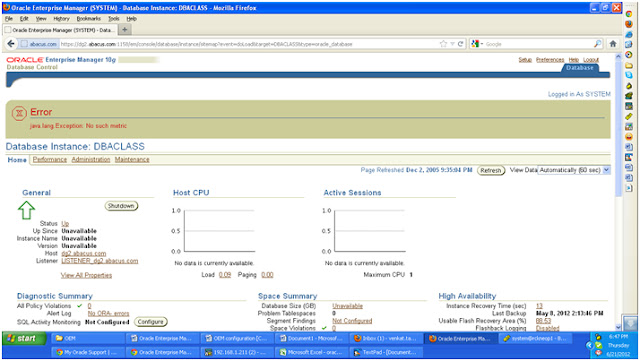Open the search engine selector dropdown

(x=477, y=44)
